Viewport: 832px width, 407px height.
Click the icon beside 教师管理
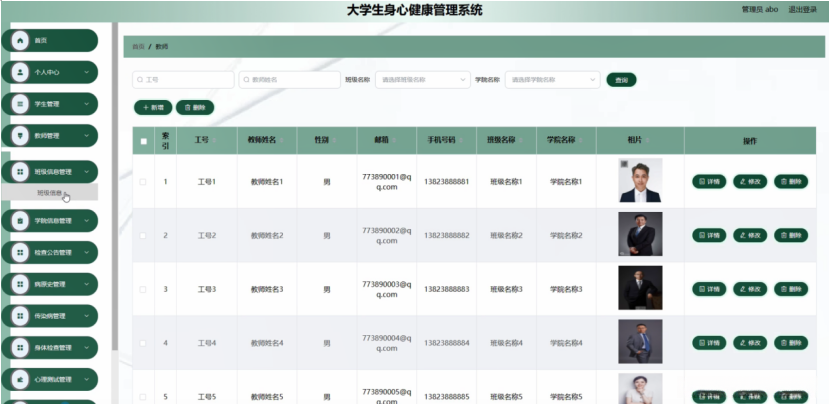pos(20,136)
